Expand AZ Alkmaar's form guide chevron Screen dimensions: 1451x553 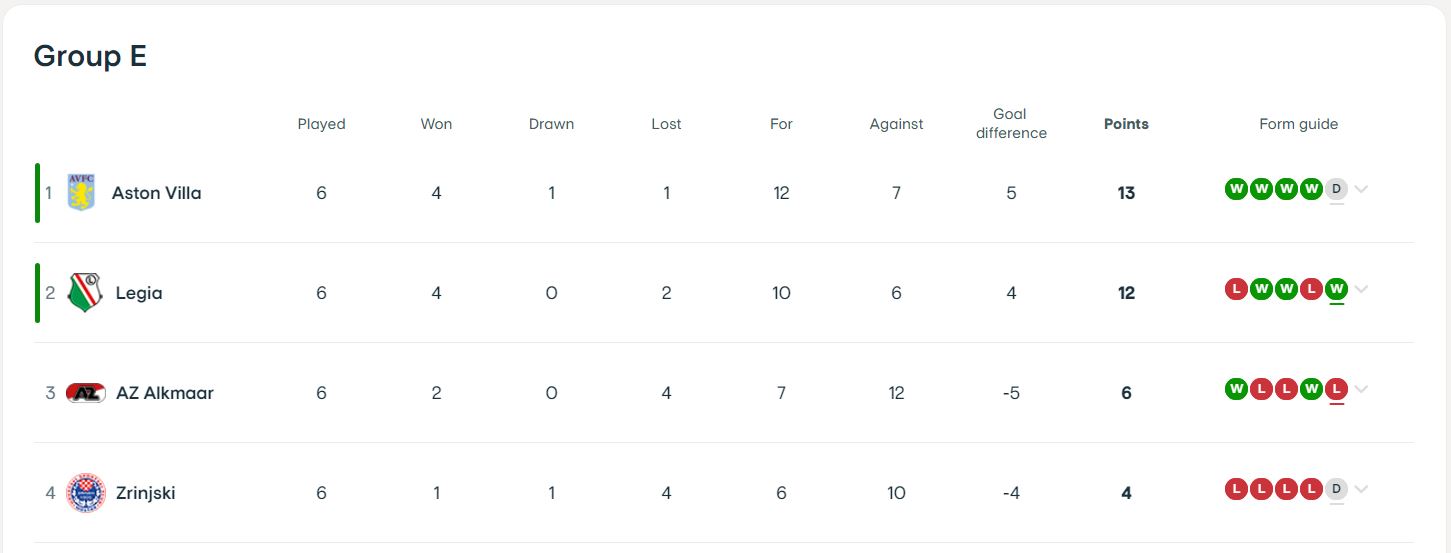pos(1361,389)
